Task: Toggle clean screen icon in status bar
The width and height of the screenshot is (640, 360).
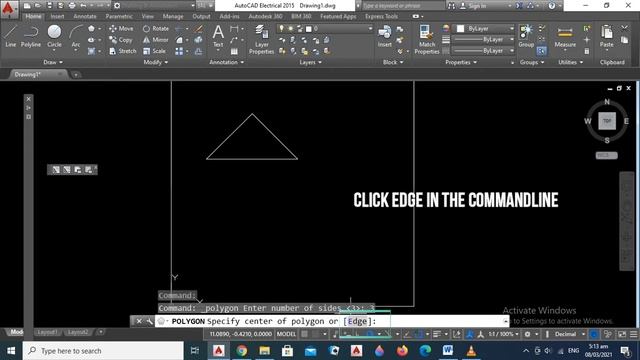Action: tap(622, 334)
